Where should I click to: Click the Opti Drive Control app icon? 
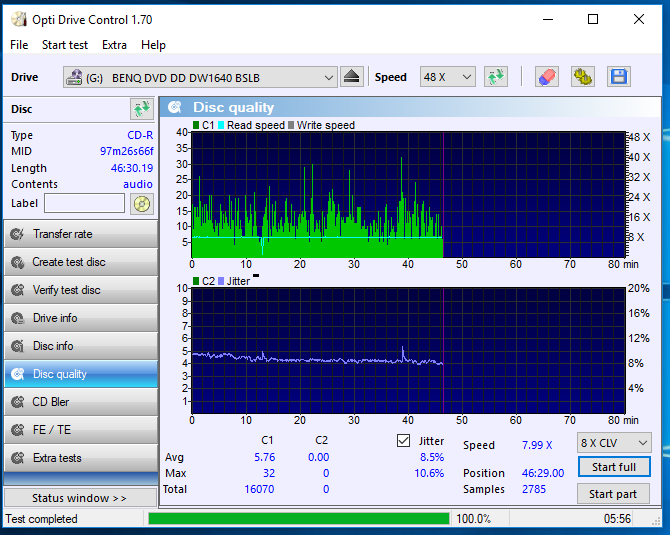coord(19,19)
